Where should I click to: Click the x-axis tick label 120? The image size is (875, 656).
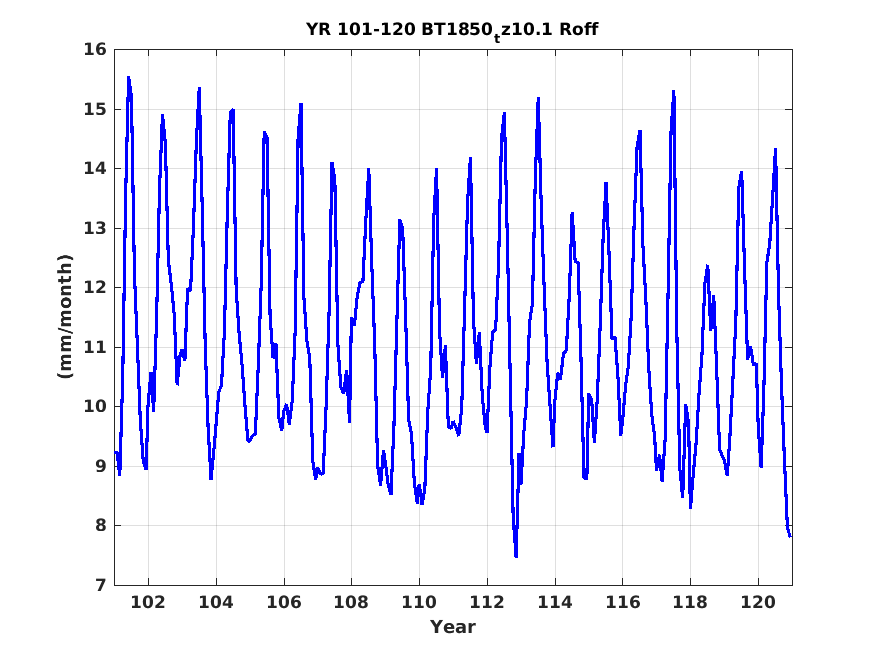click(x=758, y=602)
